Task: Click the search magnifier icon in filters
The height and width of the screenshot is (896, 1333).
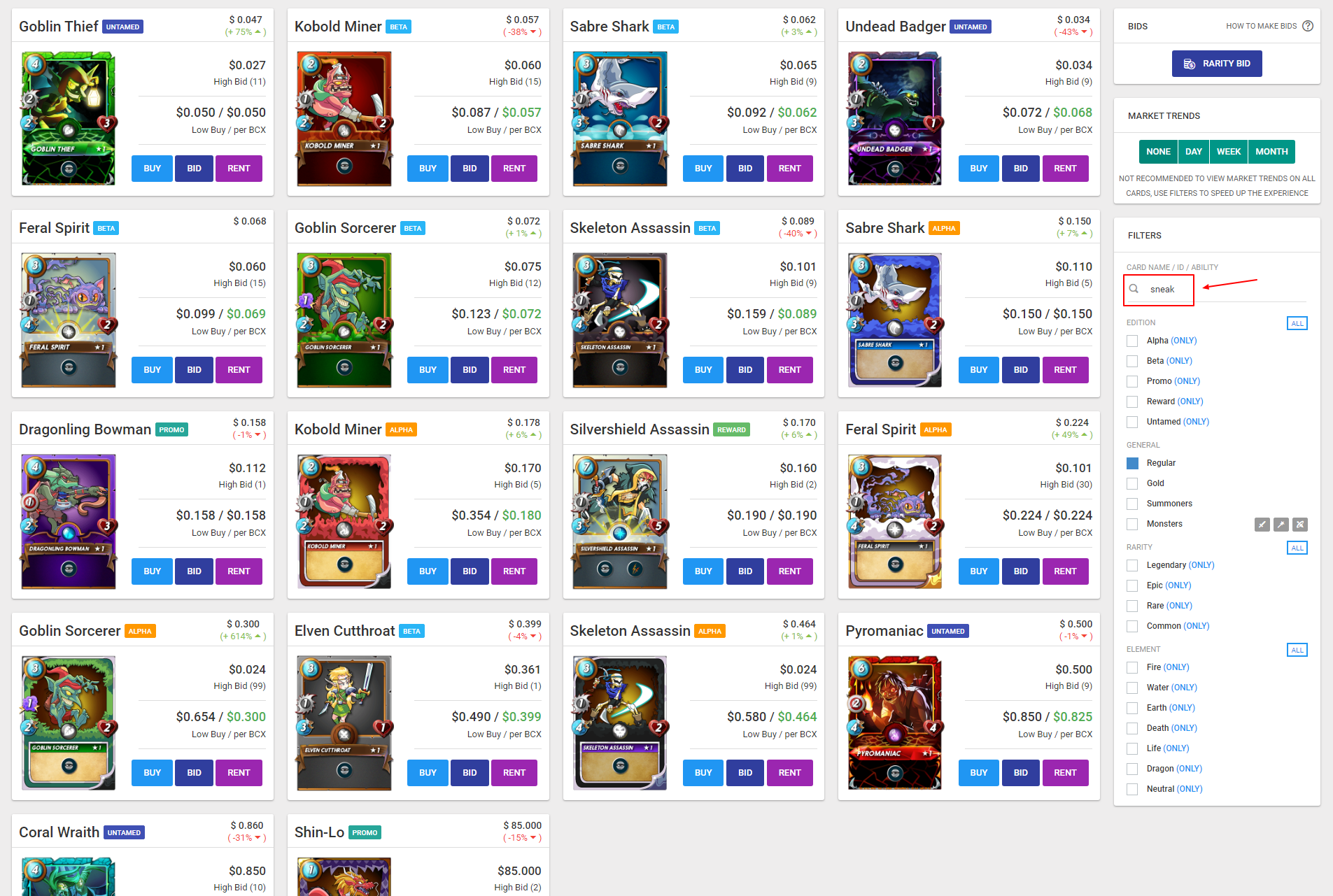Action: [x=1134, y=289]
